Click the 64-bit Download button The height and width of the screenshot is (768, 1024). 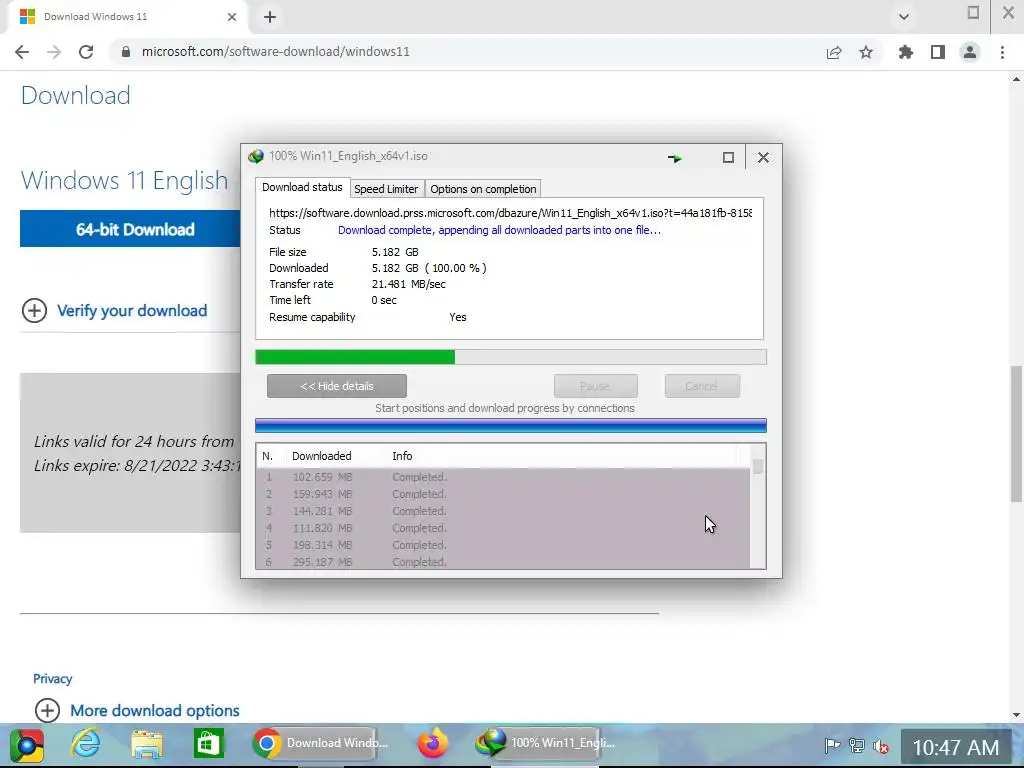pos(131,229)
